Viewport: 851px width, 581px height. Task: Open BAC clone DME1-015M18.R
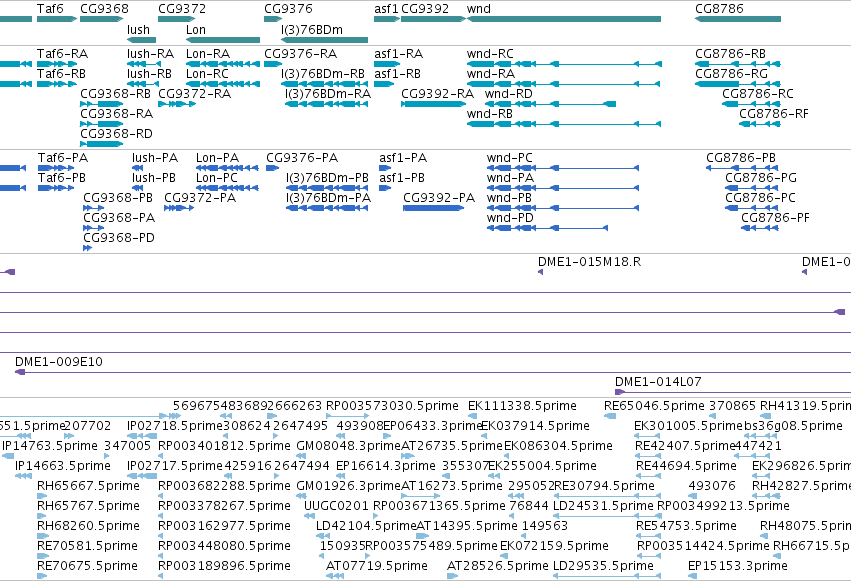[589, 262]
